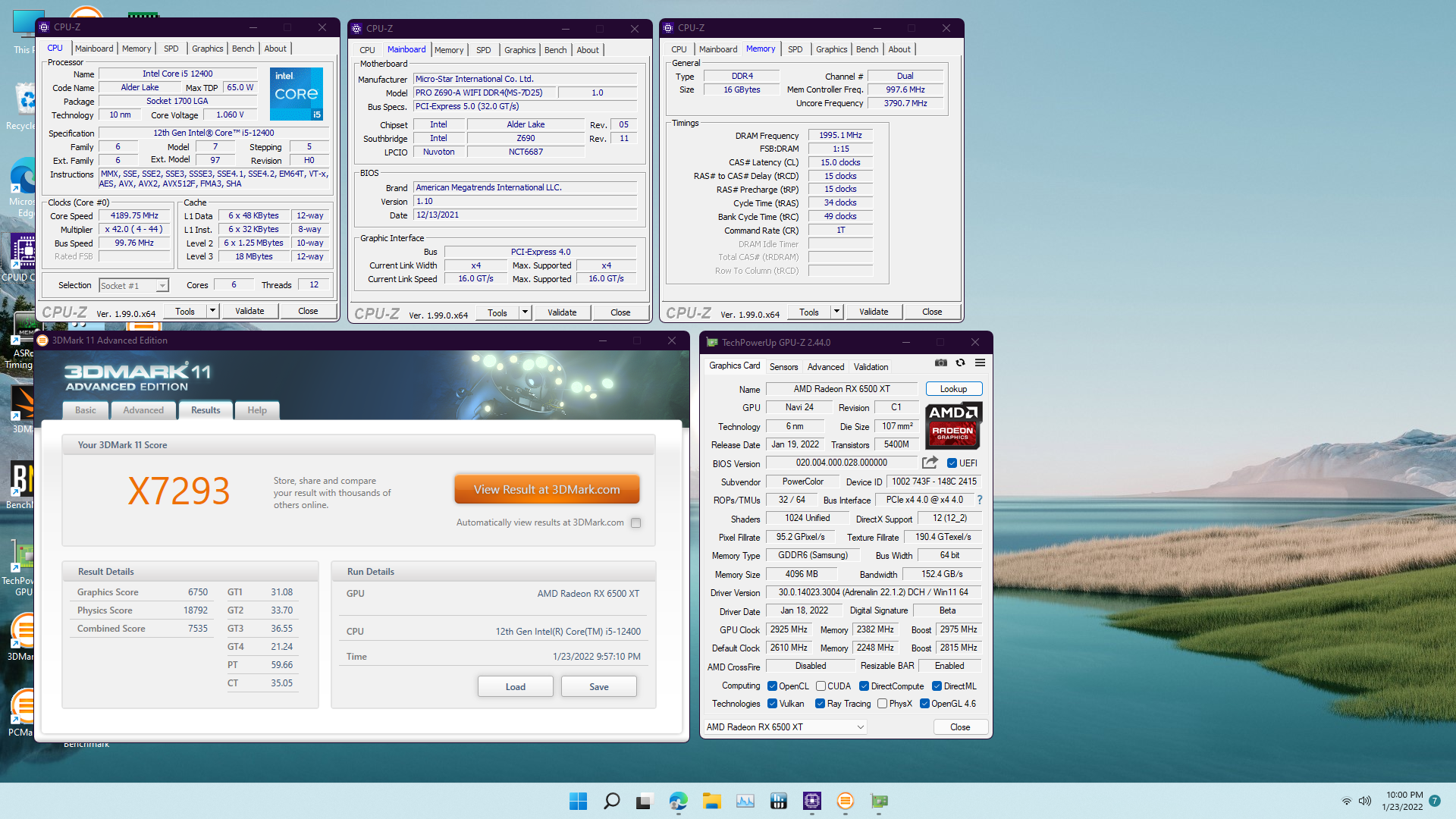Click the Load button in Run Details

tap(516, 687)
